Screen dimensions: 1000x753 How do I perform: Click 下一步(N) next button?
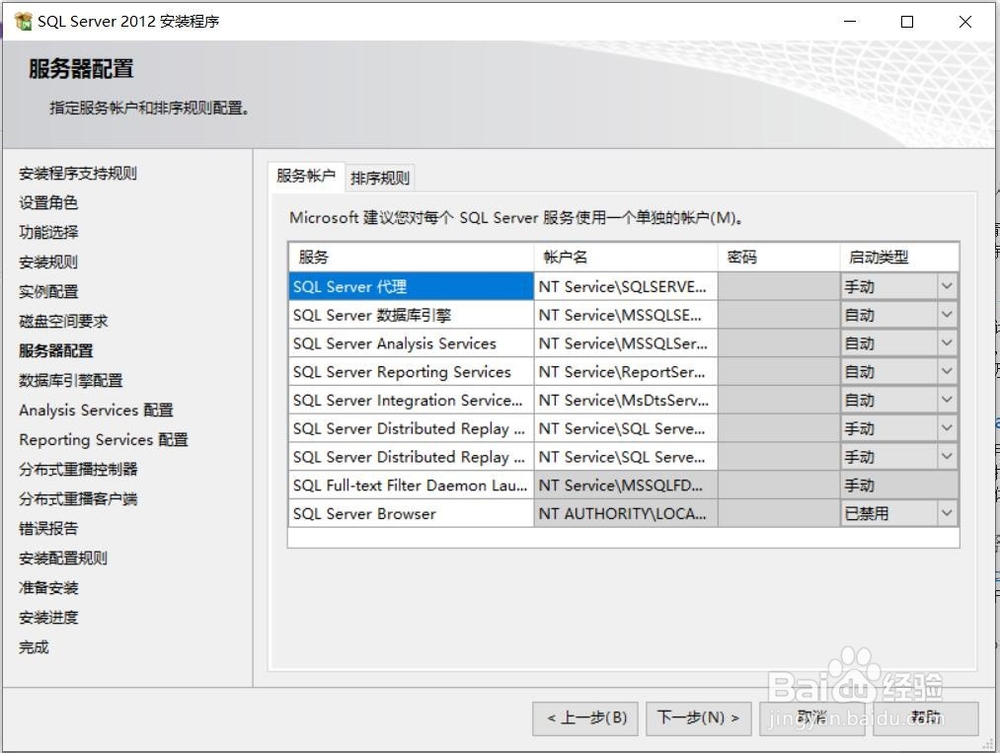point(698,718)
